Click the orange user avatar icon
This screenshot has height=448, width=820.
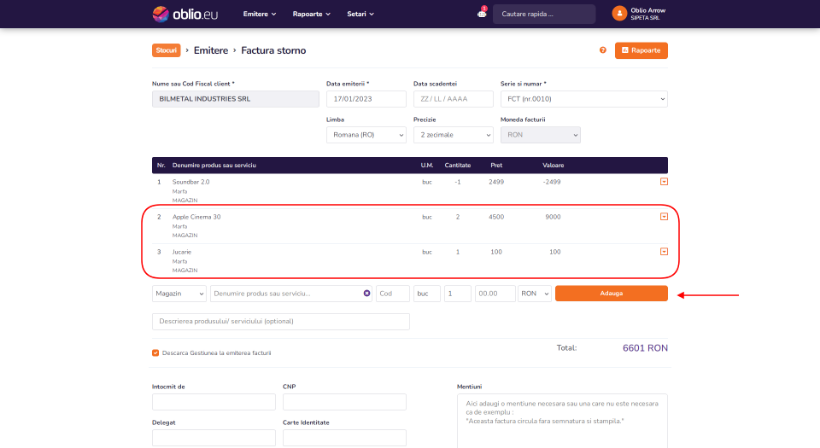[x=619, y=14]
